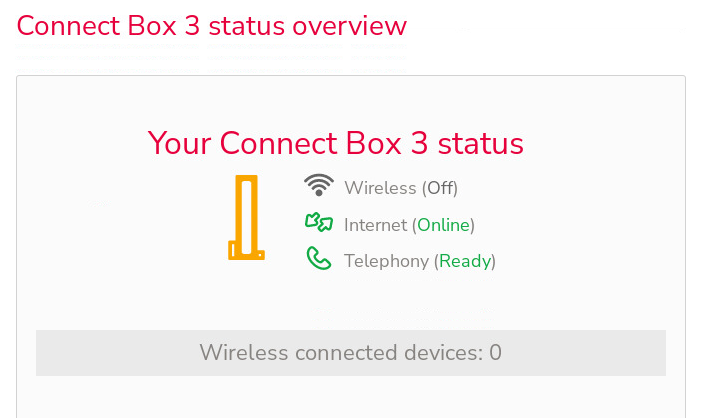Click the Wi-Fi wireless signal icon

(x=319, y=186)
